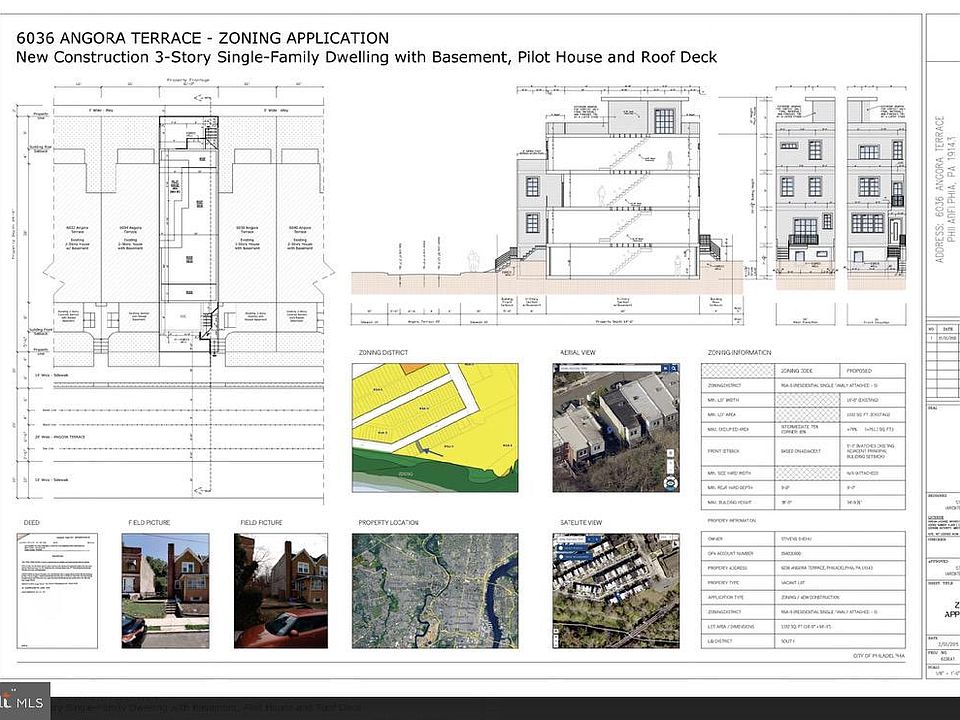Screen dimensions: 960x720
Task: Click the zoom control at Satellite View's lower left
Action: tap(556, 637)
